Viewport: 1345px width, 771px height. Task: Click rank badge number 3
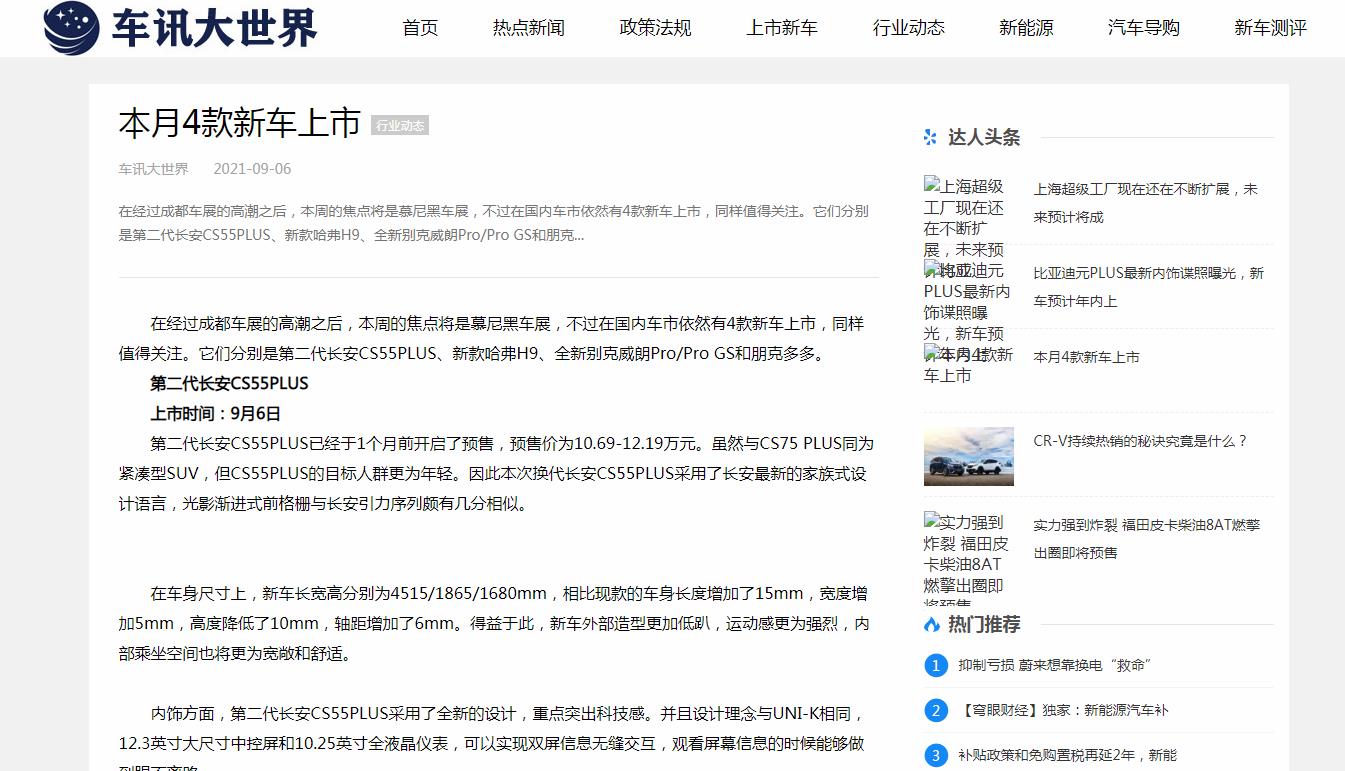click(936, 756)
